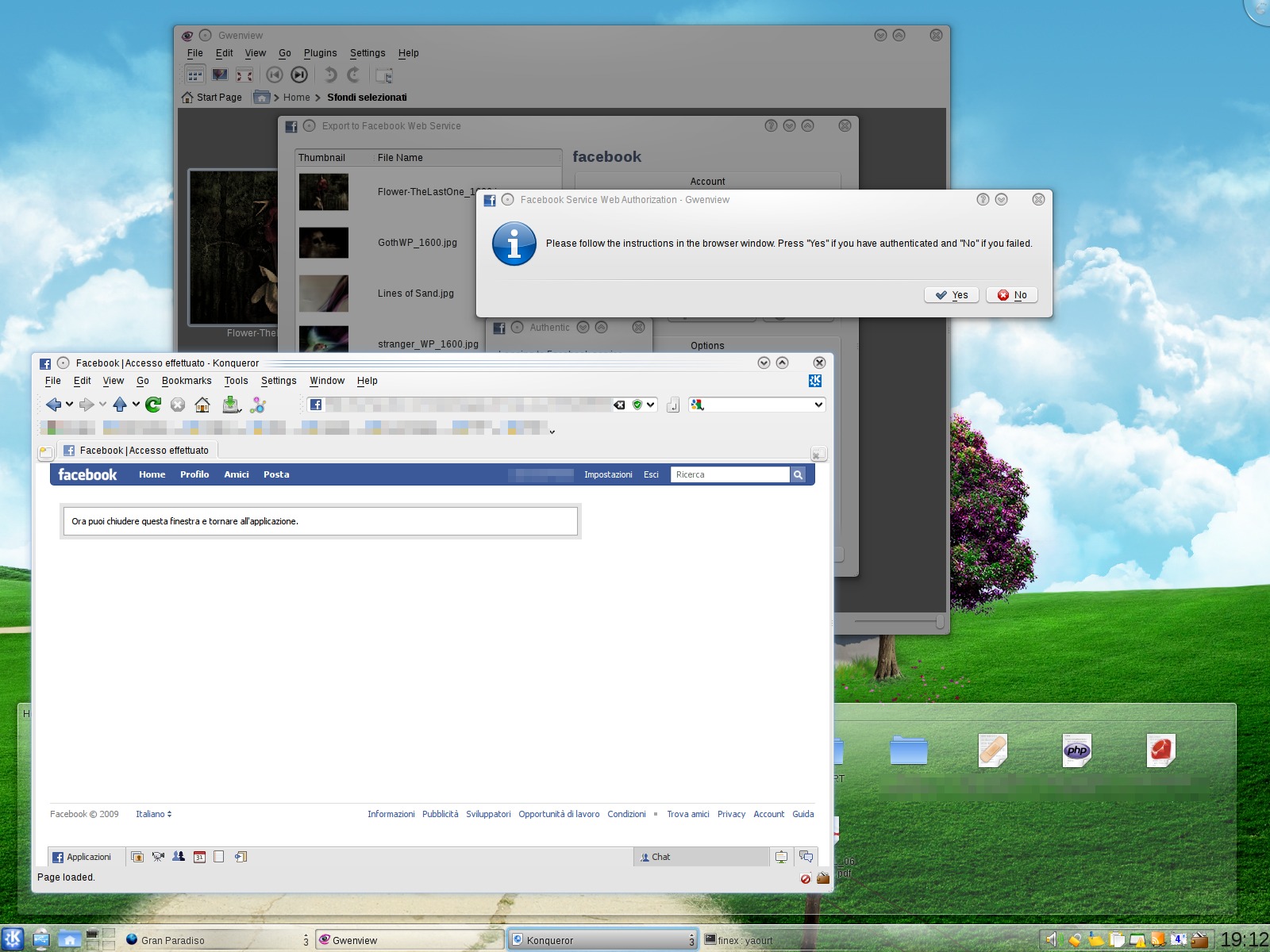This screenshot has height=952, width=1270.
Task: Open Konqueror Settings menu
Action: (279, 381)
